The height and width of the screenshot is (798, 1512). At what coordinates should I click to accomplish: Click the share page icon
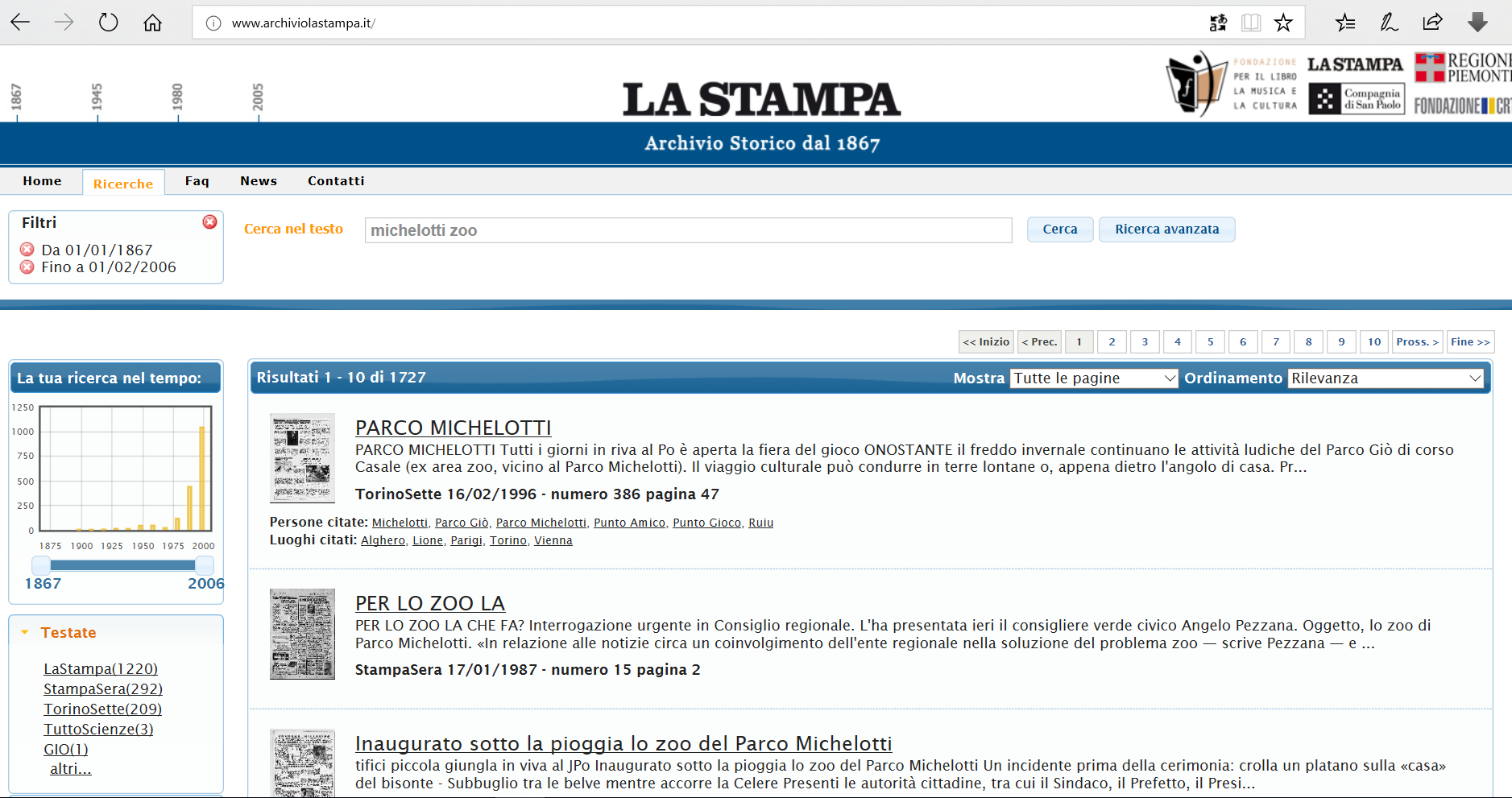pos(1432,23)
